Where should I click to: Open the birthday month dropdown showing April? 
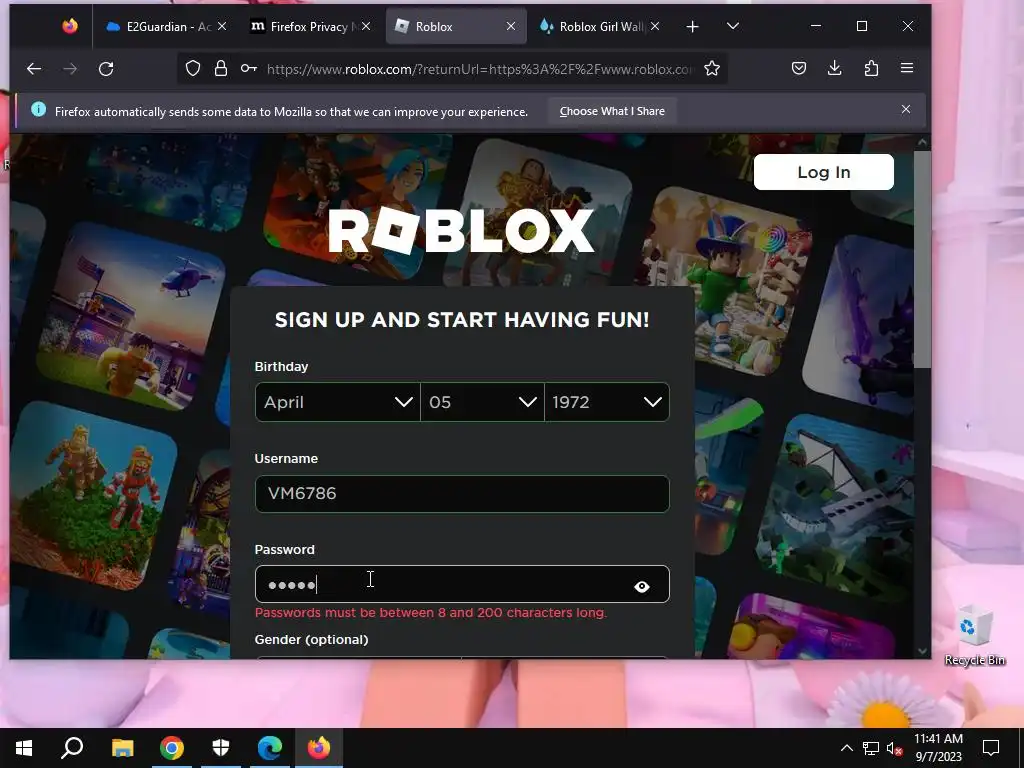click(x=338, y=402)
